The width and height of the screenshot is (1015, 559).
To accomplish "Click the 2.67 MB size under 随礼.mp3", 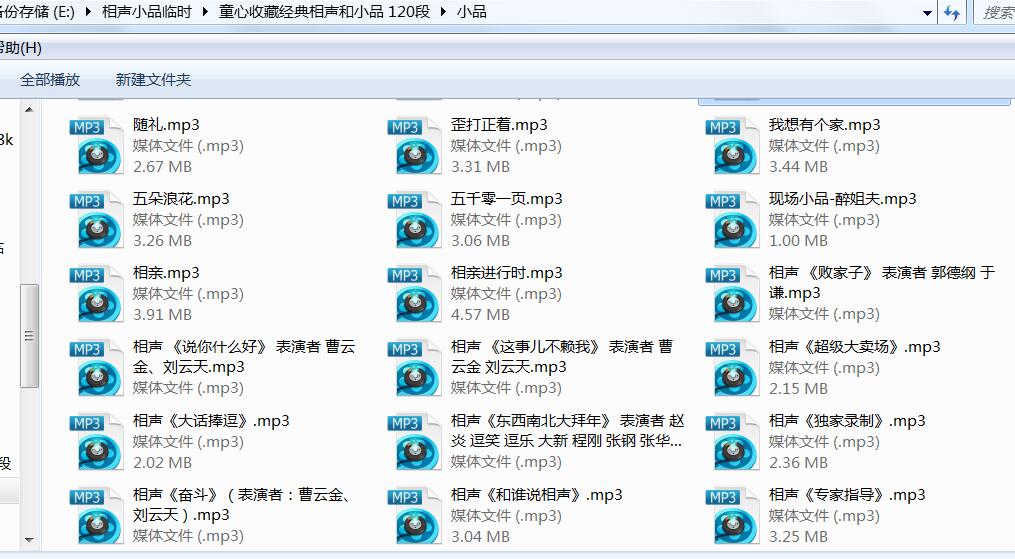I will [162, 167].
